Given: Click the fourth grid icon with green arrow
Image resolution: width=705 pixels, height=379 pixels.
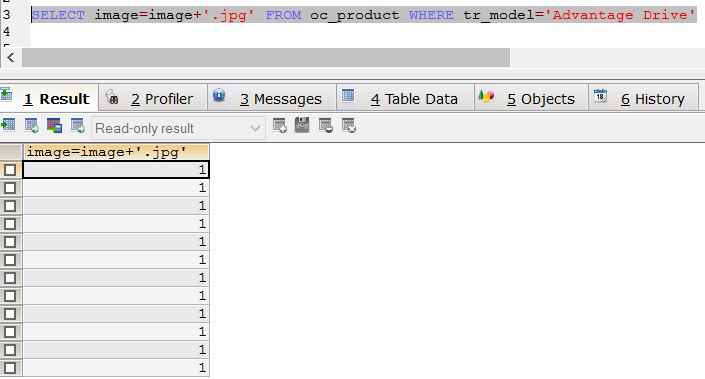Looking at the screenshot, I should coord(77,125).
